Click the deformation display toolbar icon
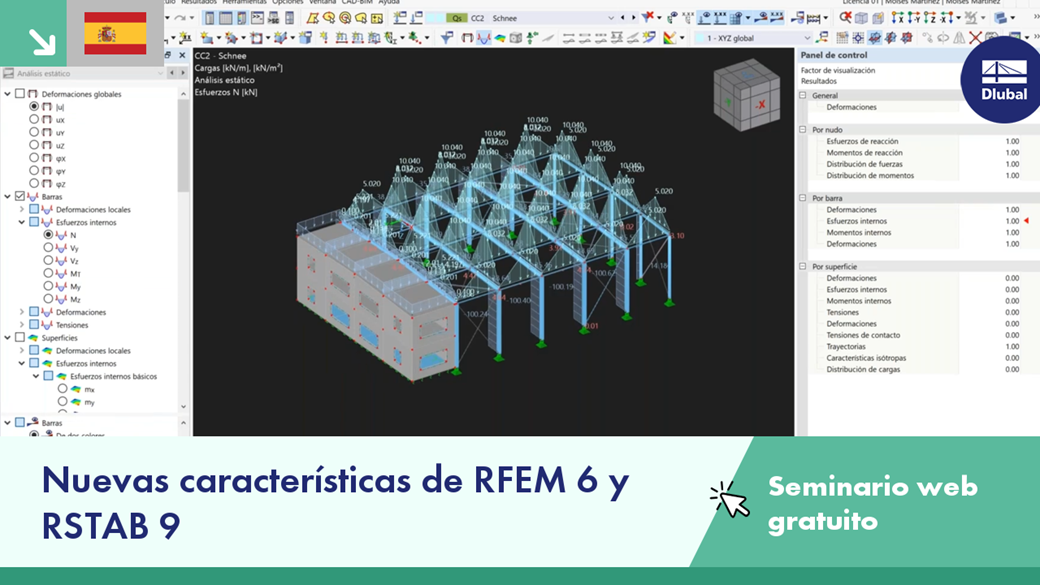Image resolution: width=1040 pixels, height=585 pixels. point(468,38)
